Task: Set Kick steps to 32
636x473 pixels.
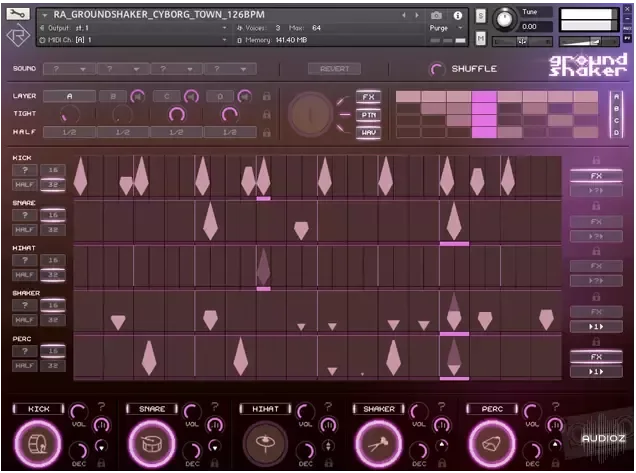Action: (x=53, y=185)
